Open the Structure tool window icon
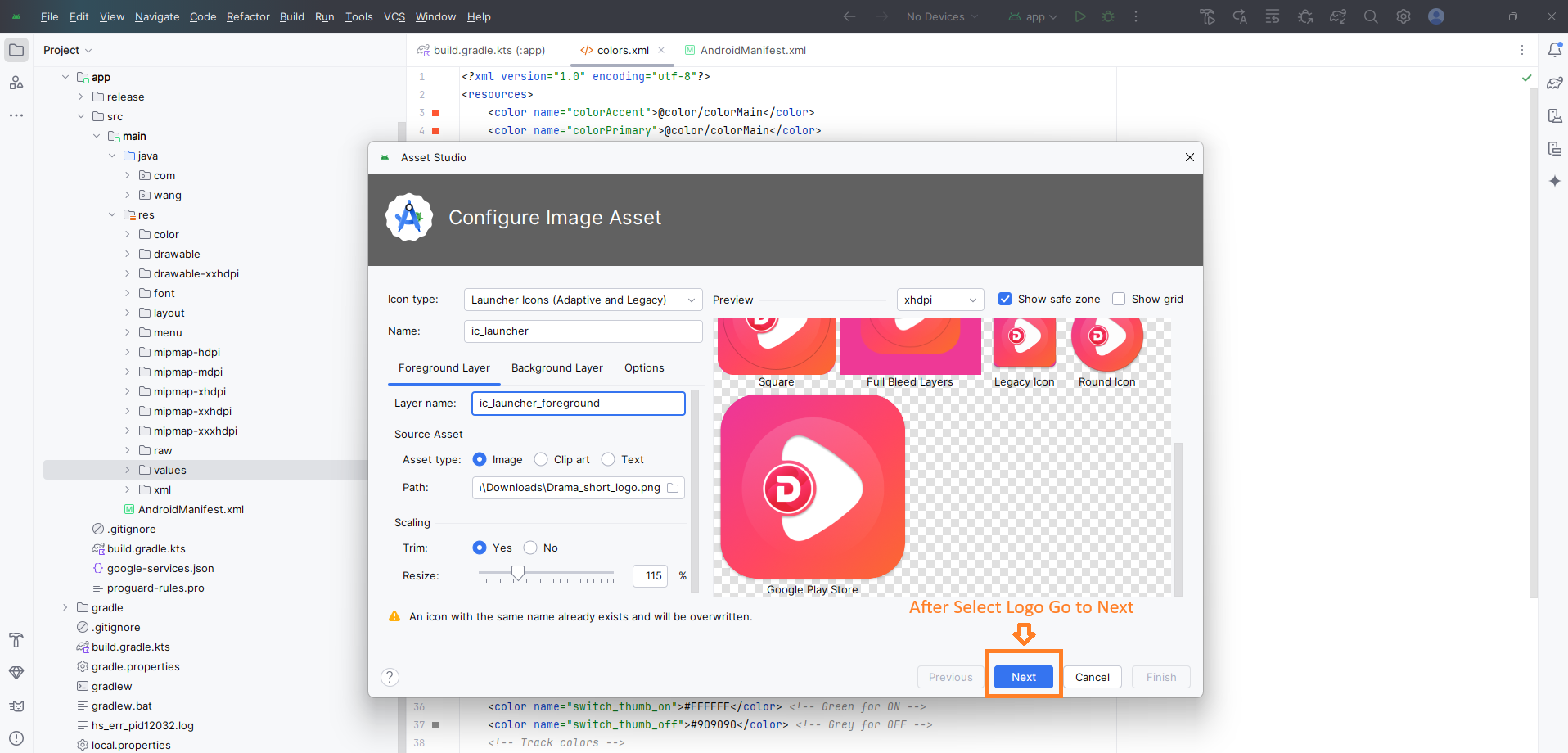Screen dimensions: 1568x753 coord(16,83)
